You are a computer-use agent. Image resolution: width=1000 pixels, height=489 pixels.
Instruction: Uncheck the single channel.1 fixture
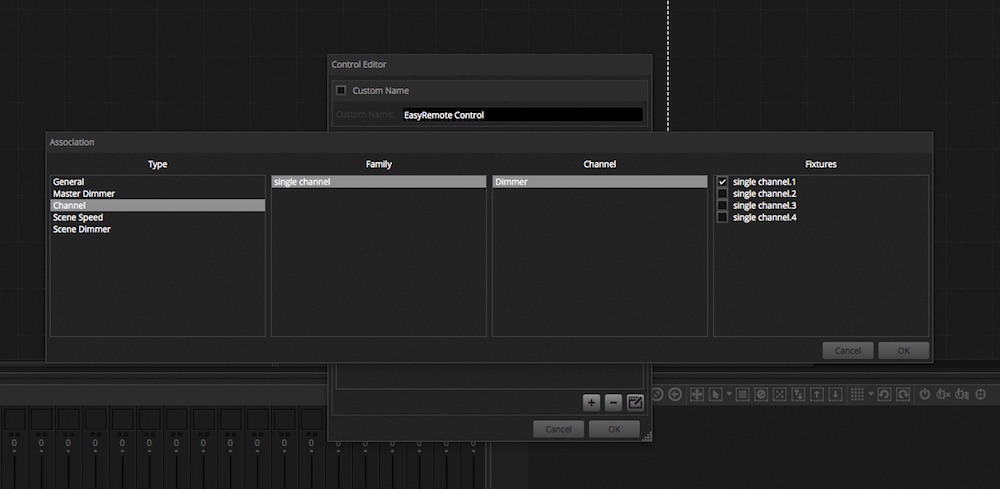point(723,182)
